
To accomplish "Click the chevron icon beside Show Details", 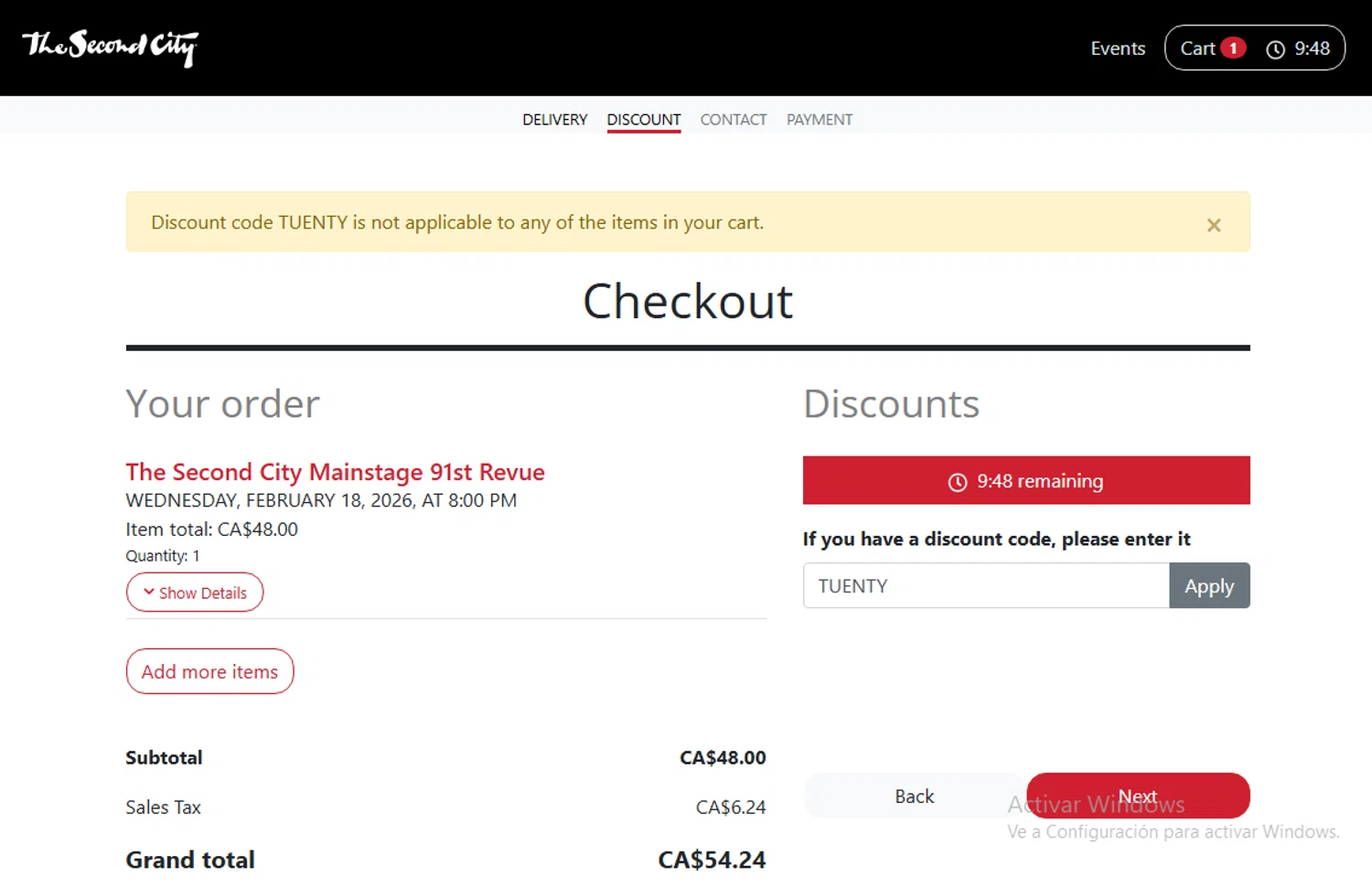I will click(149, 593).
